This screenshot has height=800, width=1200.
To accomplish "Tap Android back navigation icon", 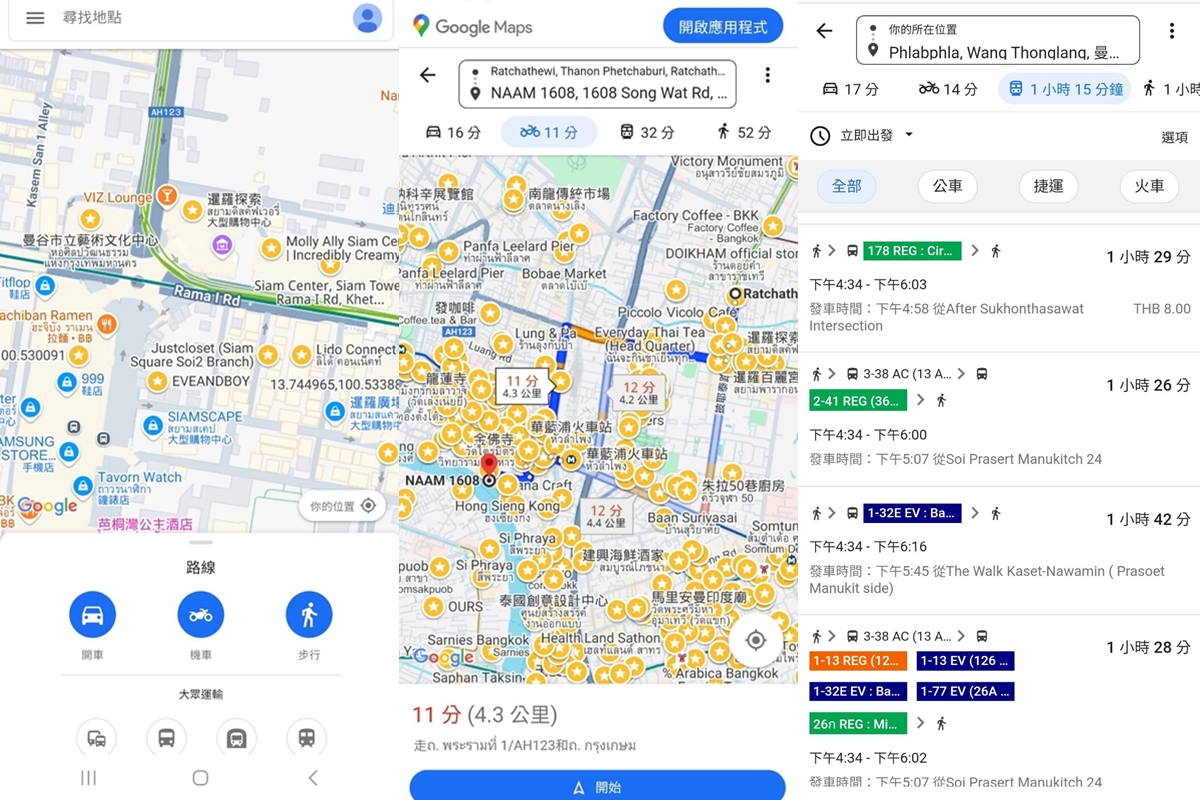I will (313, 778).
